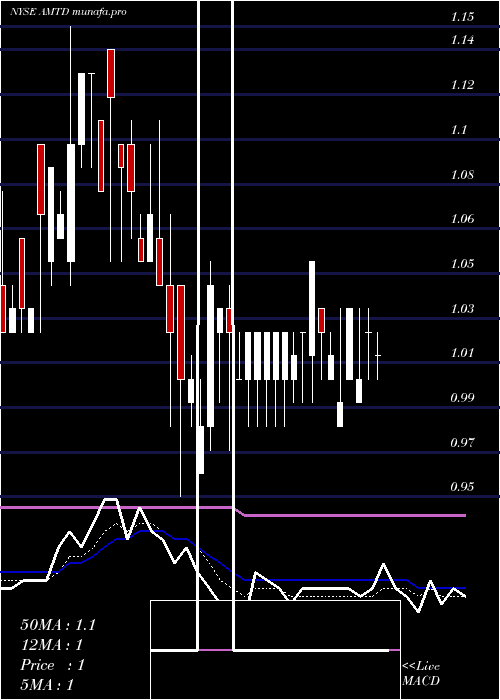The height and width of the screenshot is (700, 500).
Task: Click the 0.97 price axis label
Action: (x=462, y=442)
